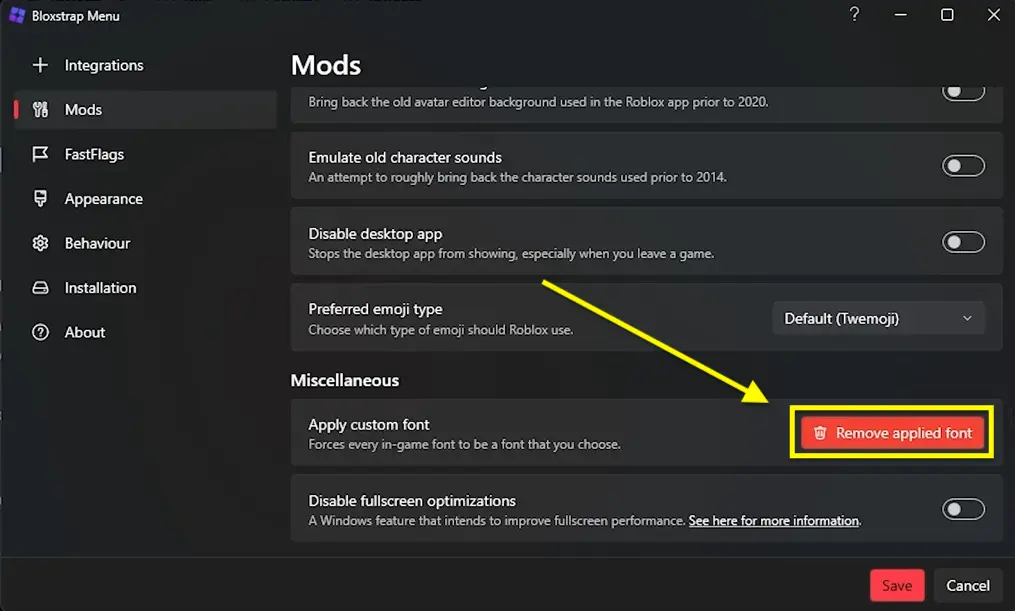
Task: Toggle Disable fullscreen optimizations switch
Action: coord(963,509)
